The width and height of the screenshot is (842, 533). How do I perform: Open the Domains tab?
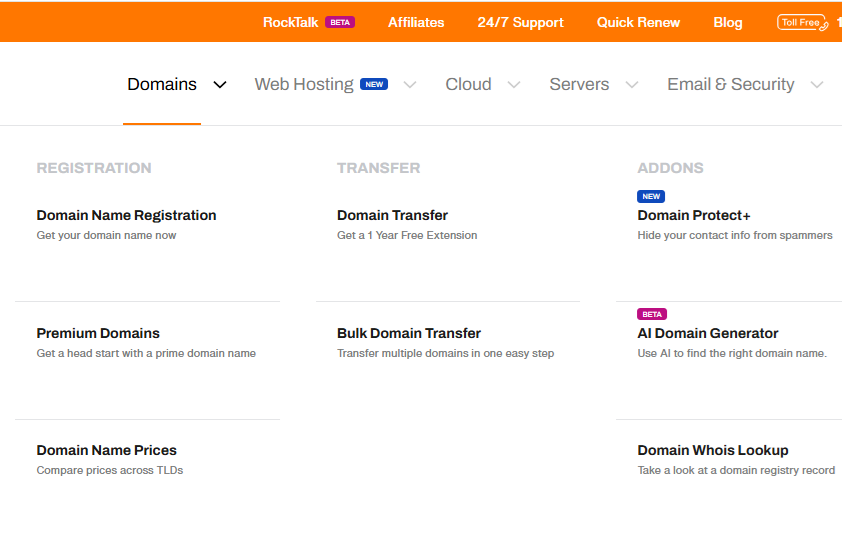click(x=162, y=84)
